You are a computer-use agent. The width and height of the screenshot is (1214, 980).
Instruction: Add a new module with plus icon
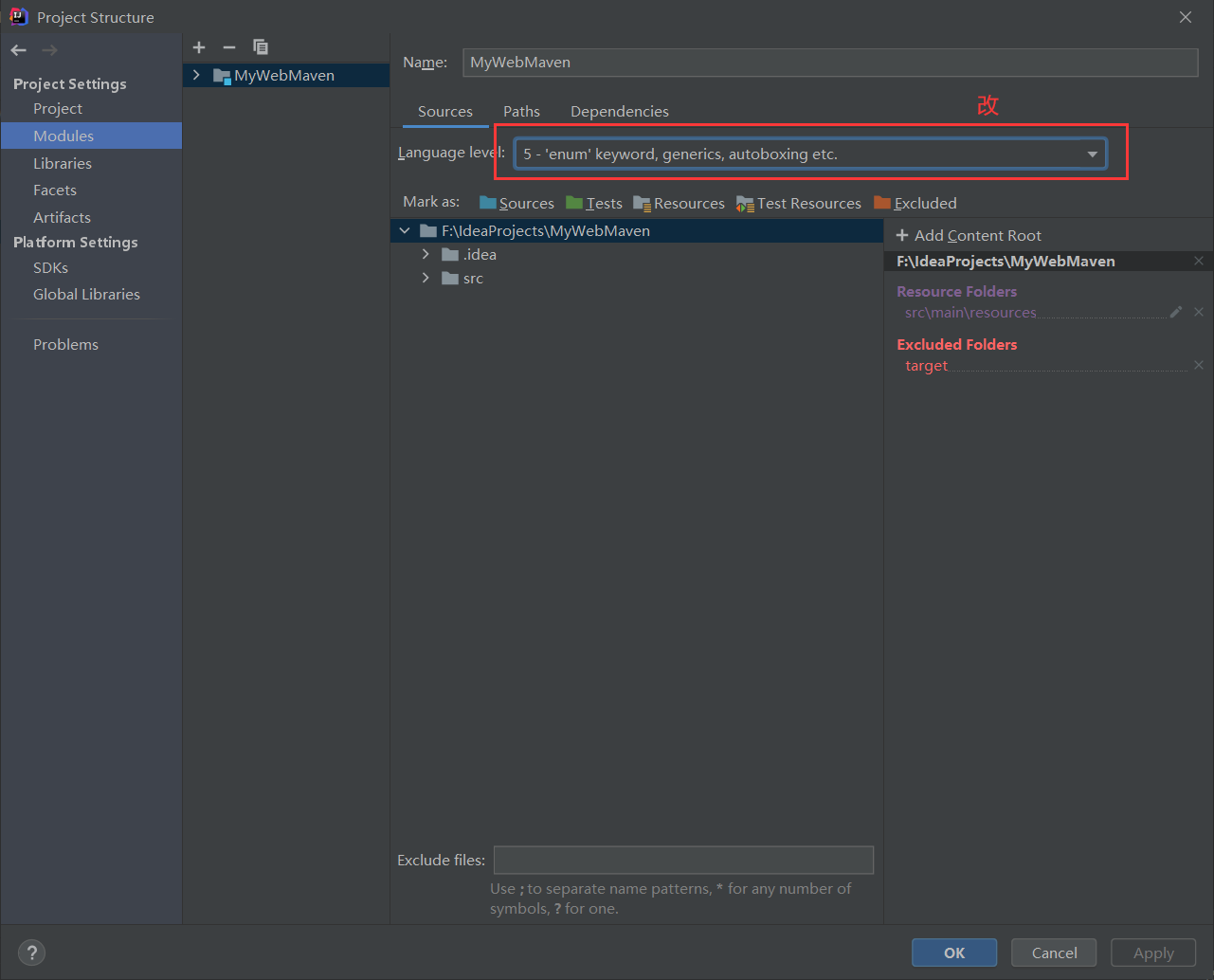tap(199, 47)
